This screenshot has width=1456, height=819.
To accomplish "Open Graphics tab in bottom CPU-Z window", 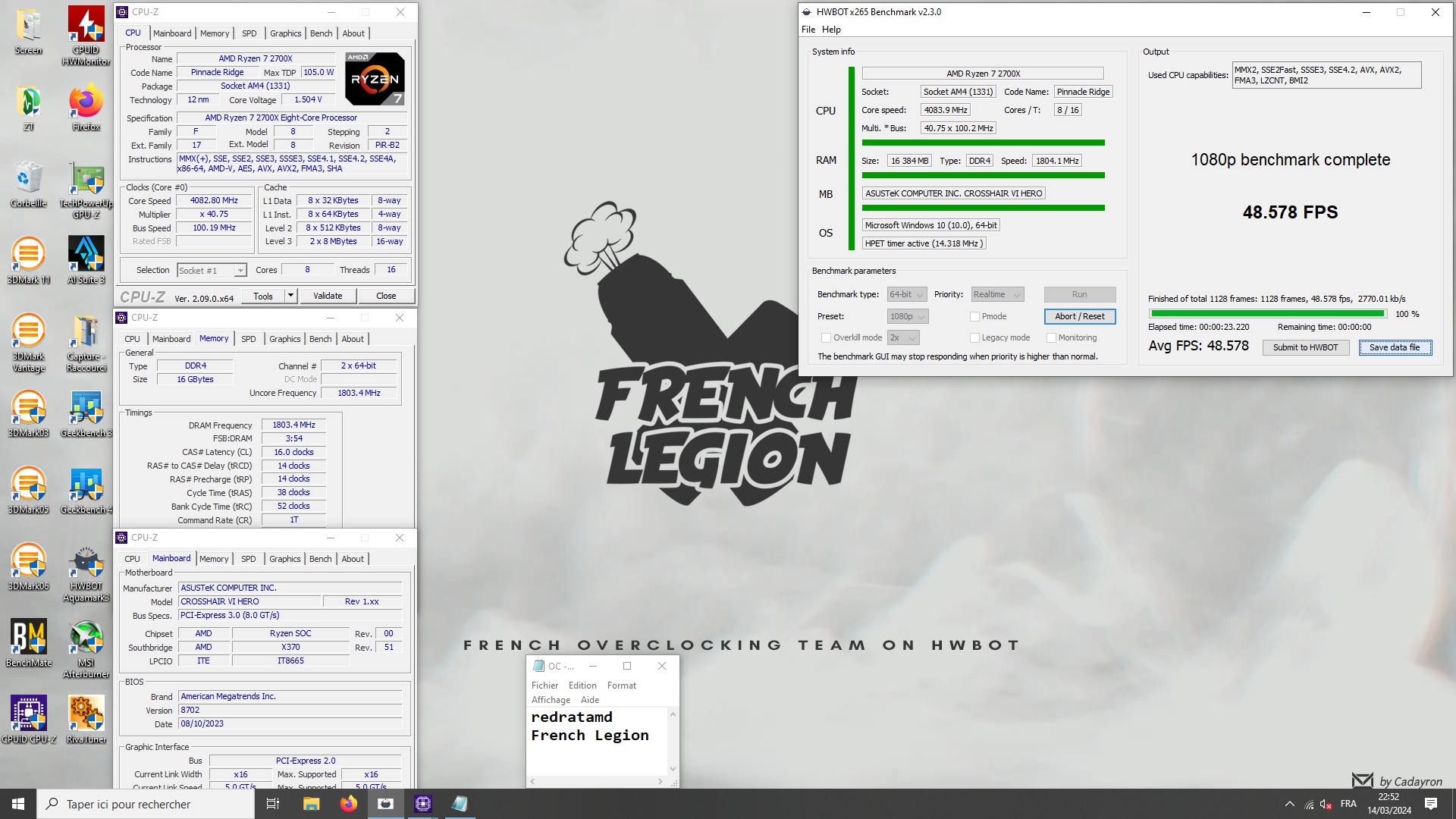I will (285, 559).
